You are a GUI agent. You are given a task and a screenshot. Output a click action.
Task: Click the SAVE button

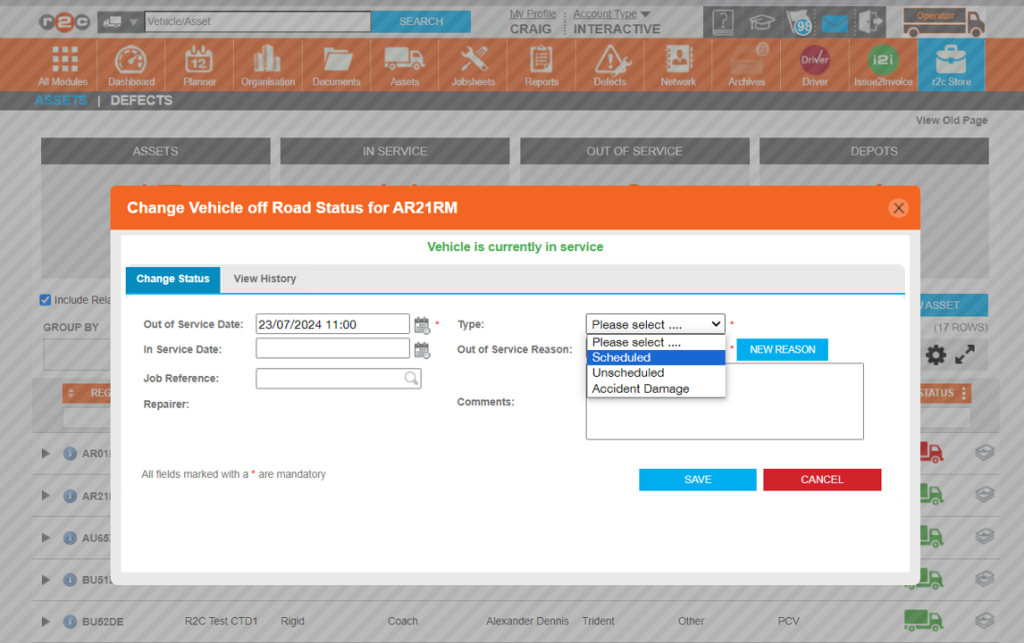pos(697,480)
